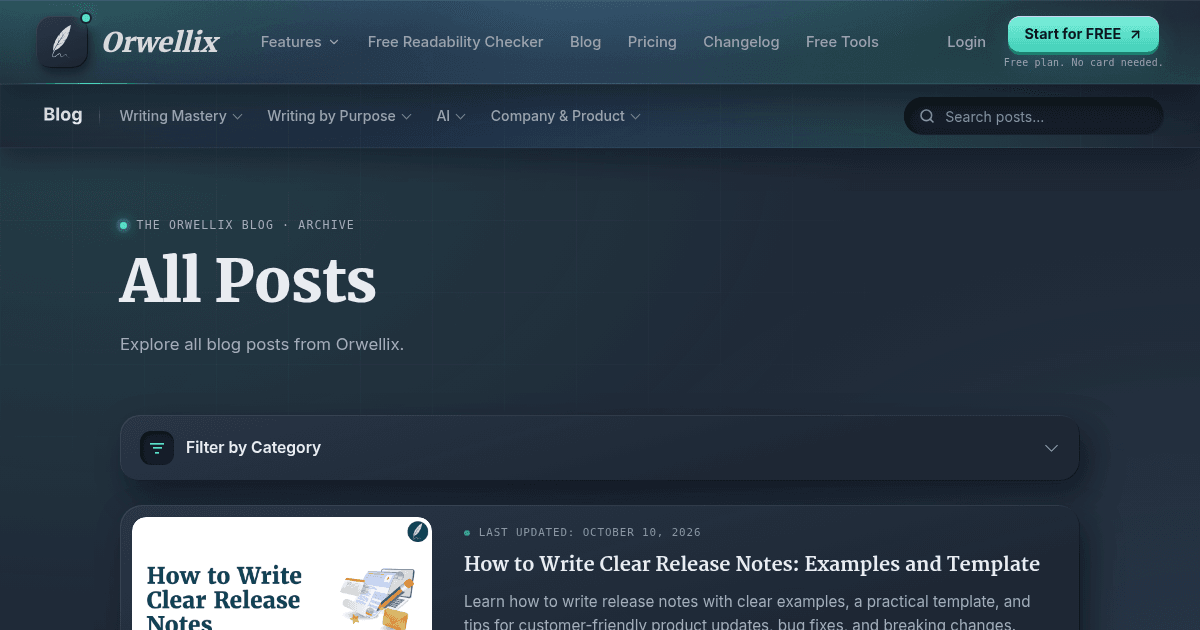
Task: Open 'How to Write Clear Release Notes' post title
Action: [x=752, y=564]
